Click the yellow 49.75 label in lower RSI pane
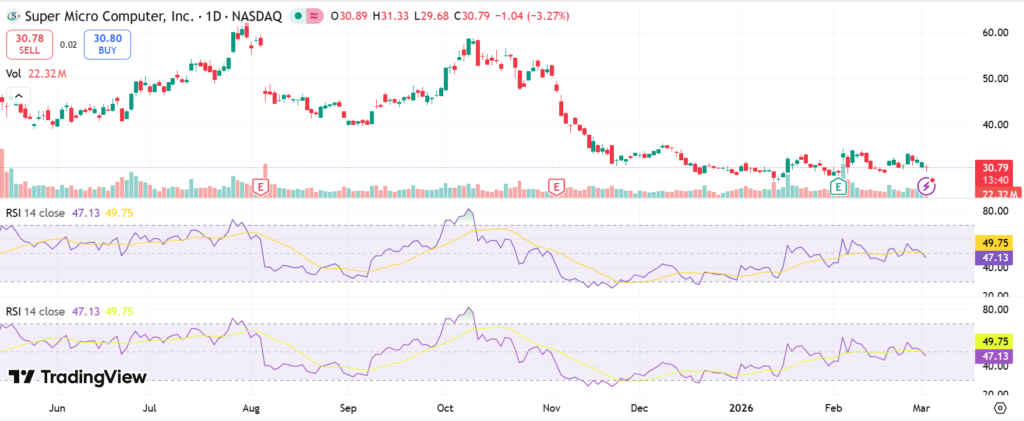1024x421 pixels. coord(995,341)
